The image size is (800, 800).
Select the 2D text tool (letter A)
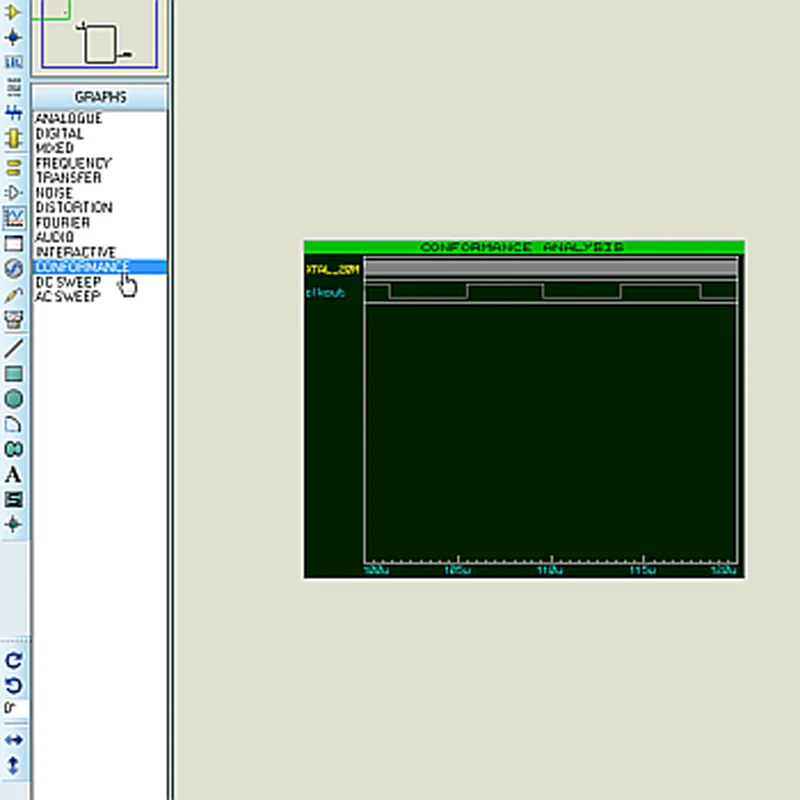pos(14,474)
